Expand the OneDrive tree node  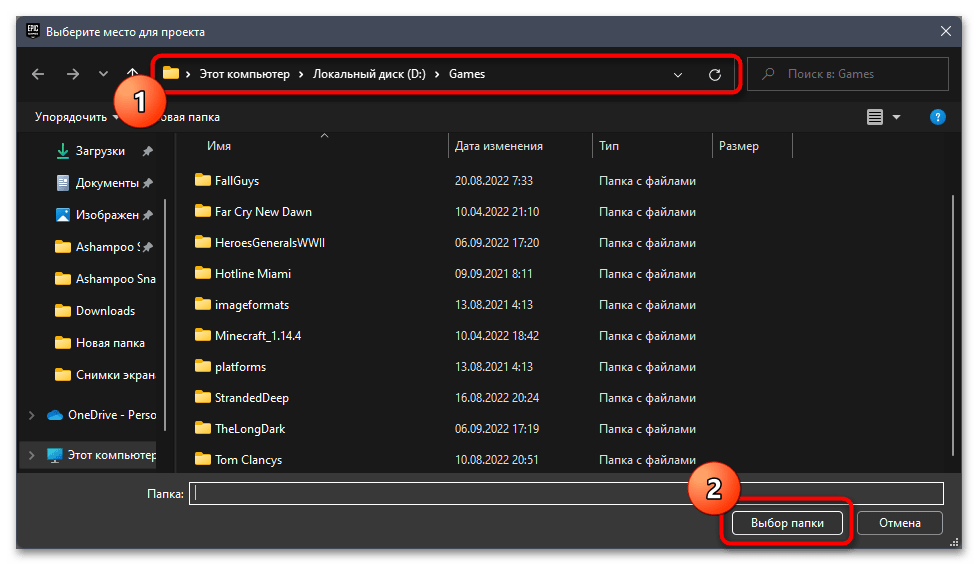[x=32, y=415]
